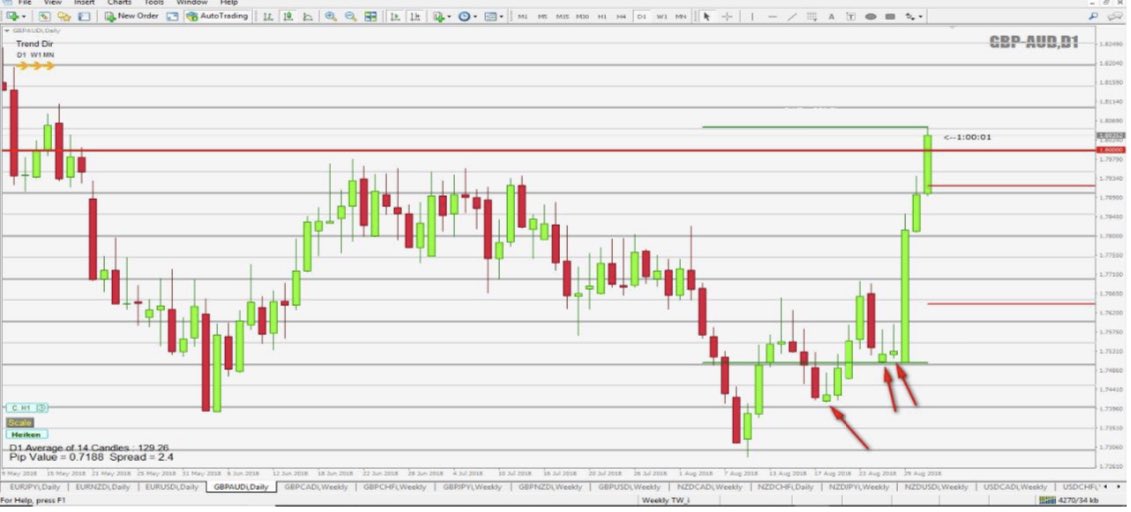This screenshot has height=512, width=1131.
Task: Click the Heiken button on chart
Action: [x=27, y=435]
